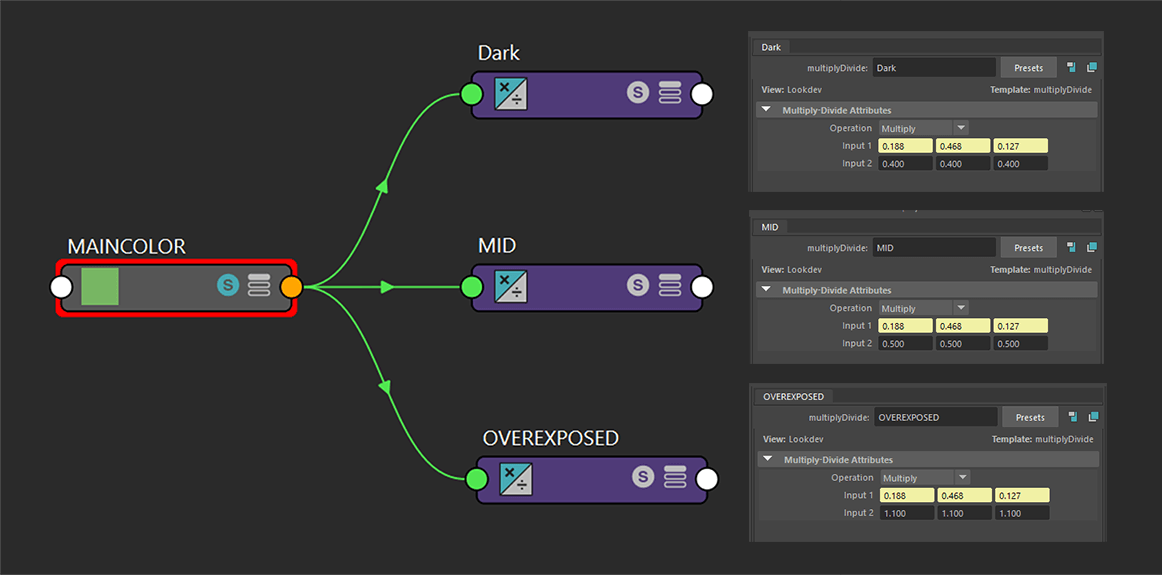
Task: Click the input connection icon in OVEREXPOSED panel
Action: 1073,417
